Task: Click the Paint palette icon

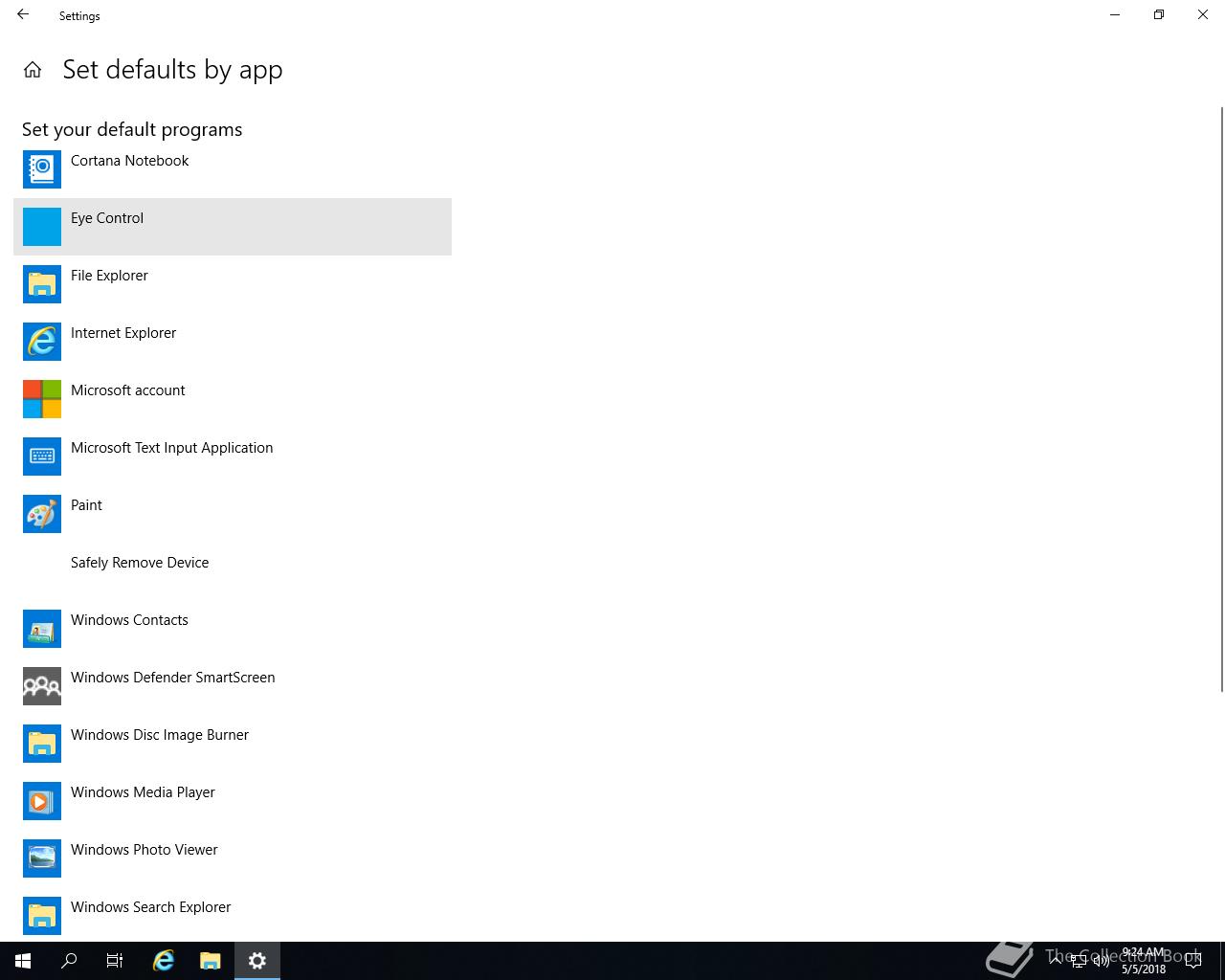Action: tap(42, 514)
